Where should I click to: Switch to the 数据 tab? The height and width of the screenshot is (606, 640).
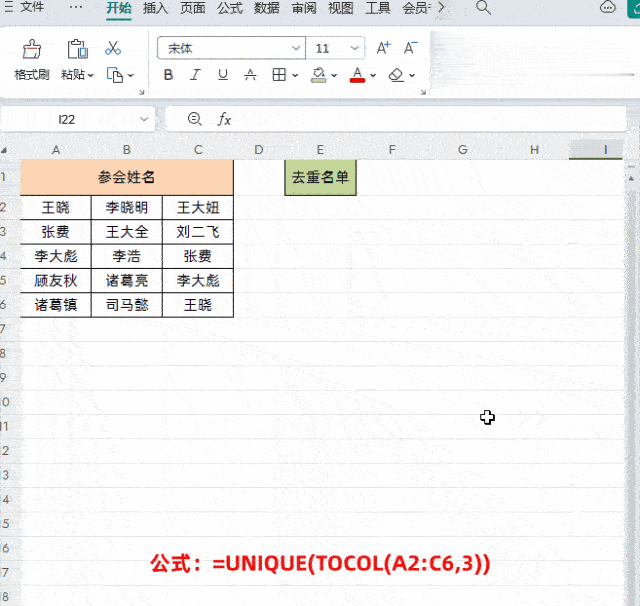(x=267, y=8)
